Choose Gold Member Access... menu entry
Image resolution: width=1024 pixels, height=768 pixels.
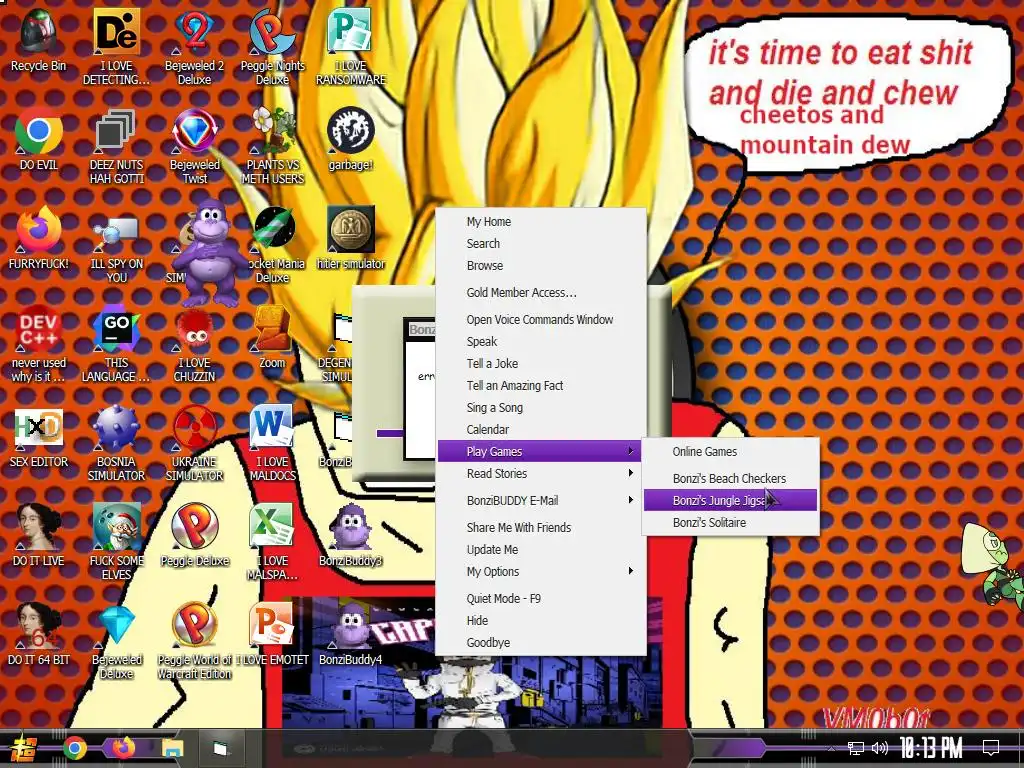541,293
